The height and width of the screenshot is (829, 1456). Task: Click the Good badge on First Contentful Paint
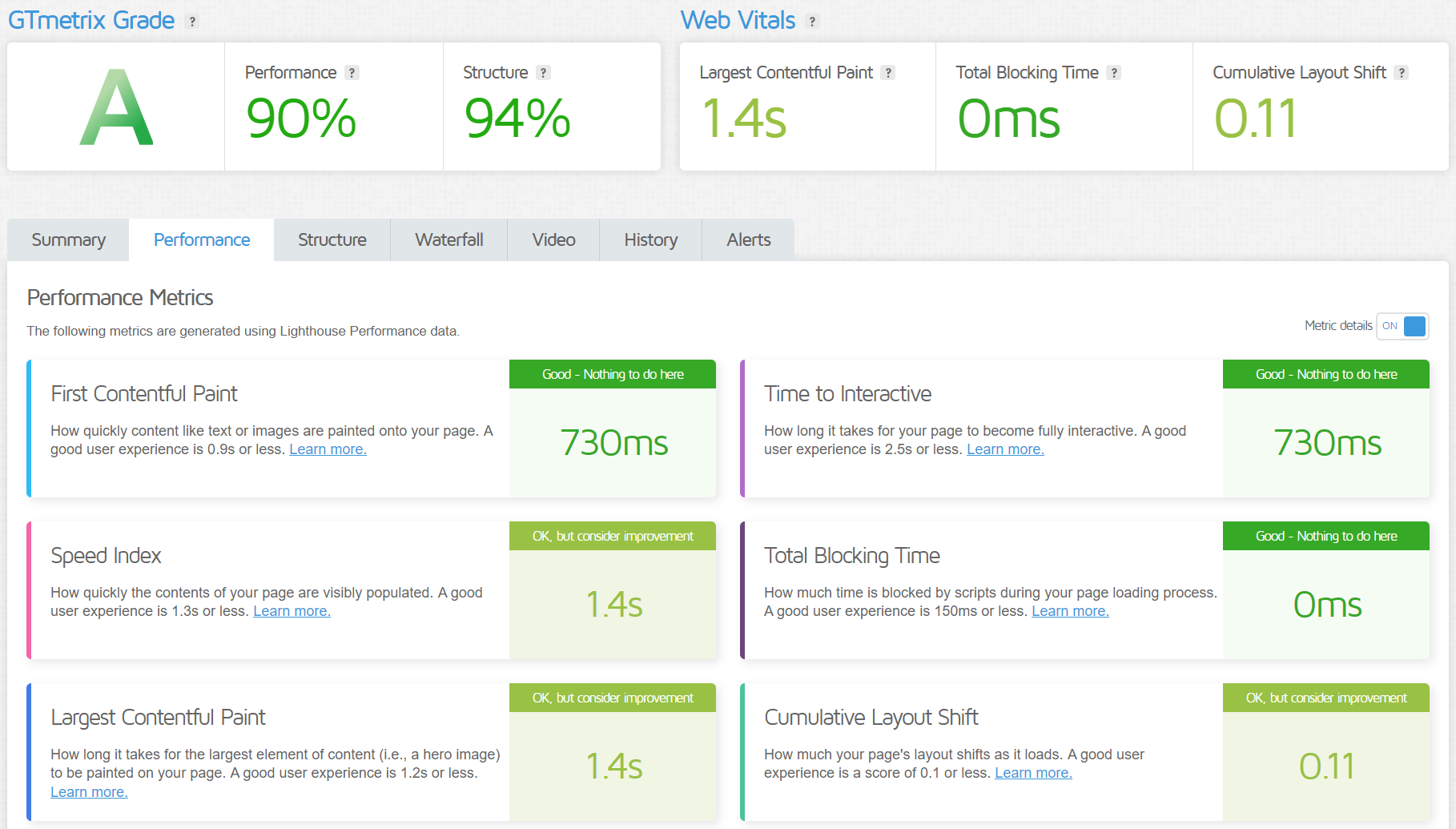(x=613, y=374)
